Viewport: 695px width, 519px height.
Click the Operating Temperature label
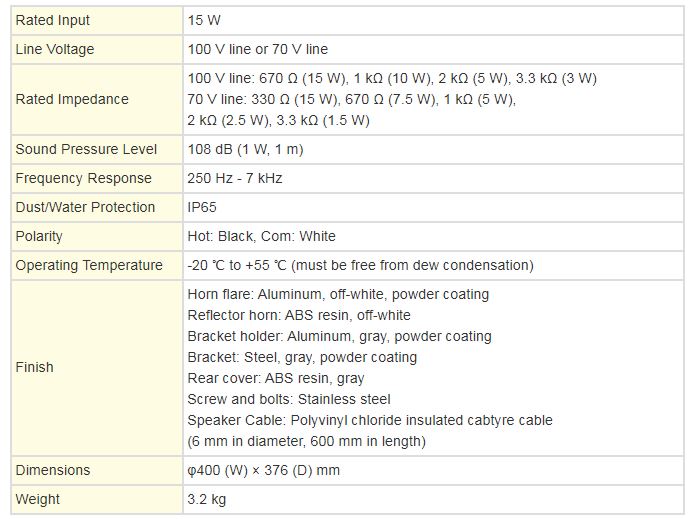coord(89,265)
